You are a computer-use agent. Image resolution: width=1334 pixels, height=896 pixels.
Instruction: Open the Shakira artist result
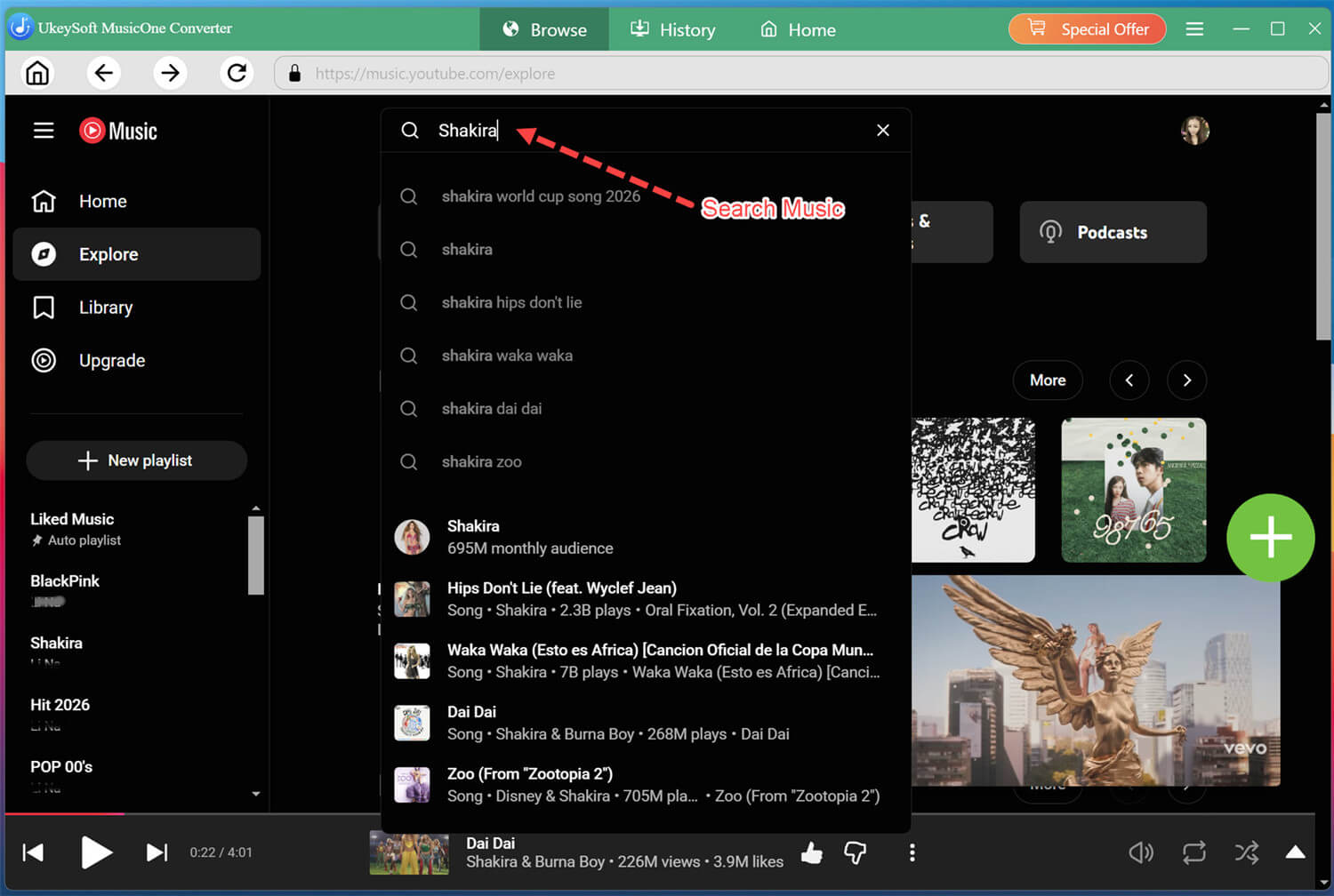(x=646, y=537)
